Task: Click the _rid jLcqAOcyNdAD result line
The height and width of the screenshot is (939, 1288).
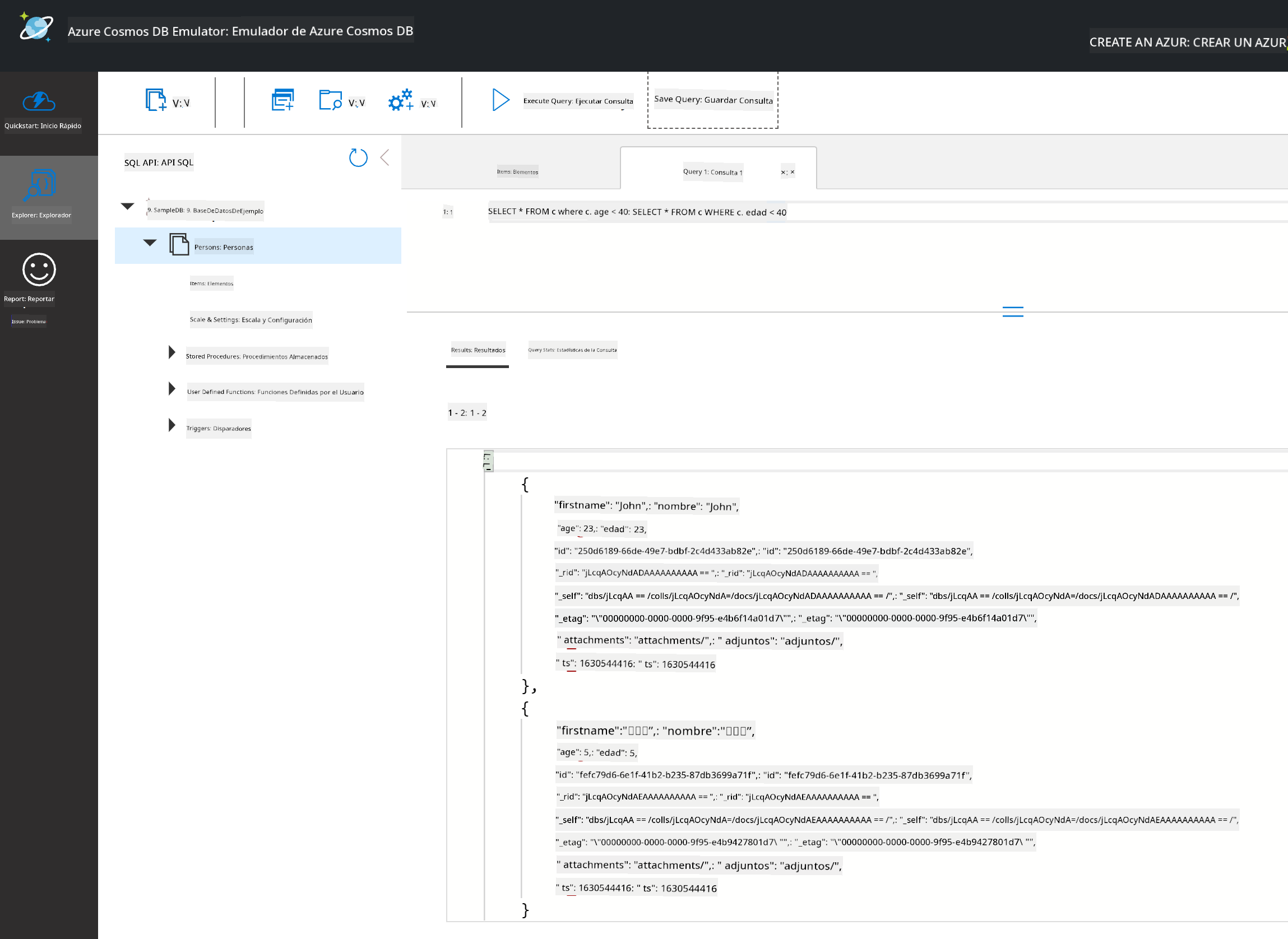Action: coord(716,573)
